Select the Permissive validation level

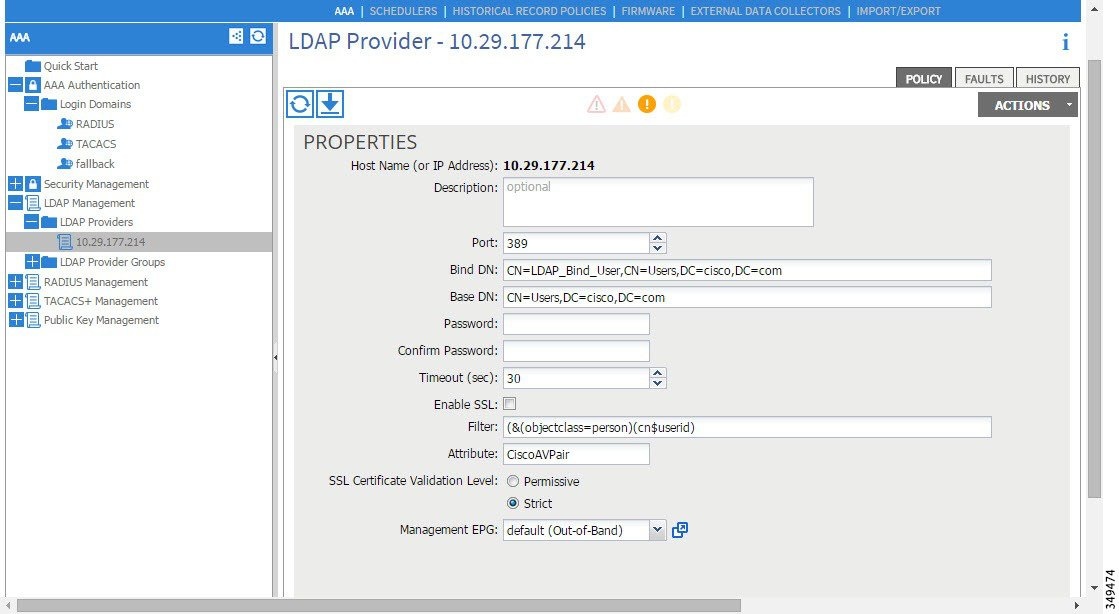point(512,481)
